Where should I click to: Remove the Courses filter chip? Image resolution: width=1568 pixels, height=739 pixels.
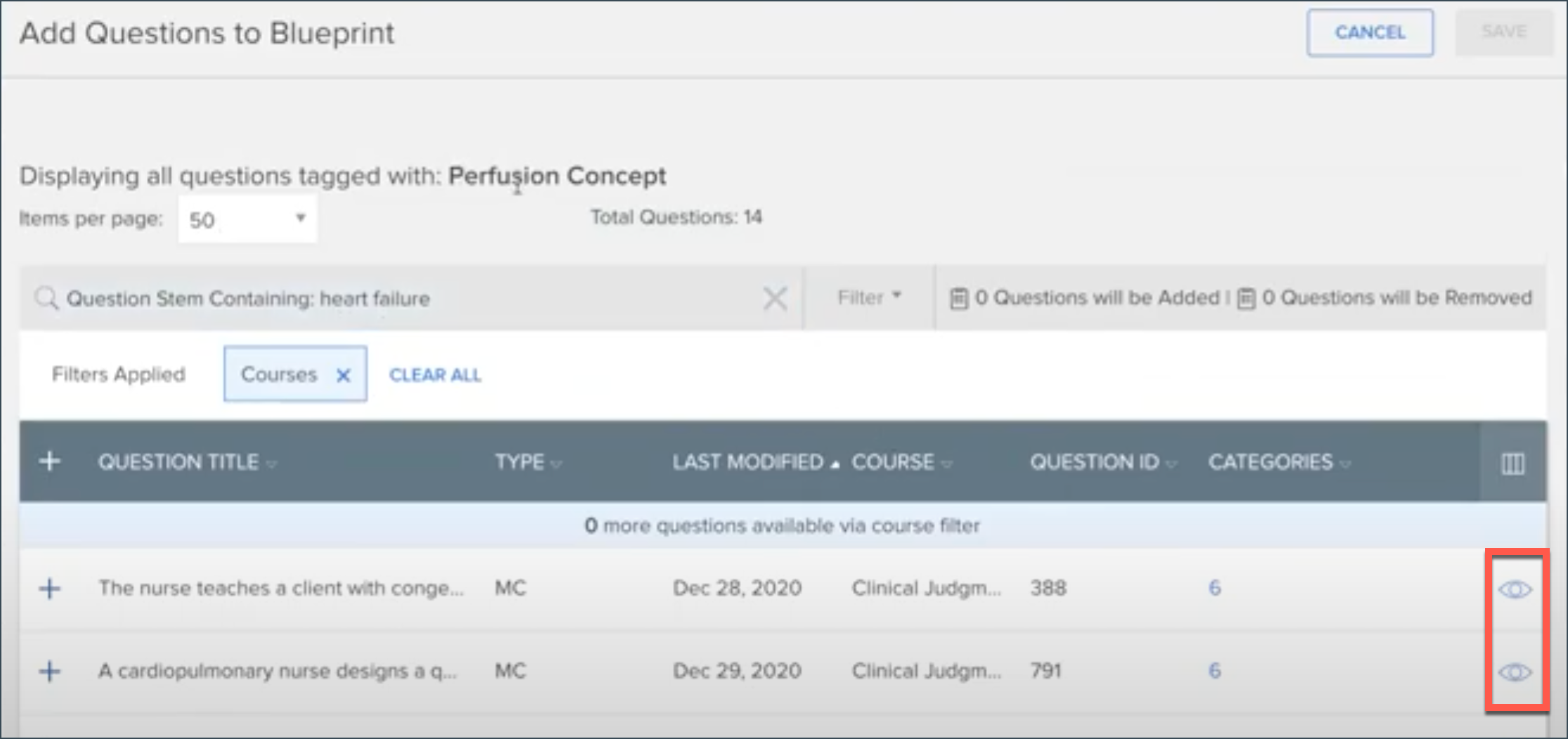point(344,374)
